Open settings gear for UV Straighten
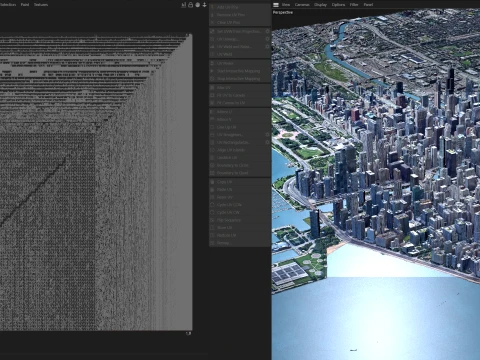The height and width of the screenshot is (360, 480). [x=267, y=135]
